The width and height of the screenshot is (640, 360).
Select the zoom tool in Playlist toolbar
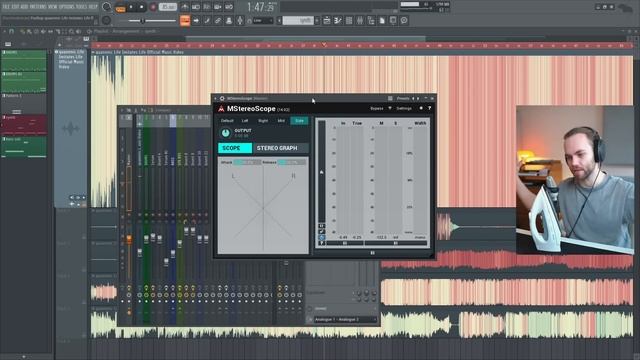point(71,31)
